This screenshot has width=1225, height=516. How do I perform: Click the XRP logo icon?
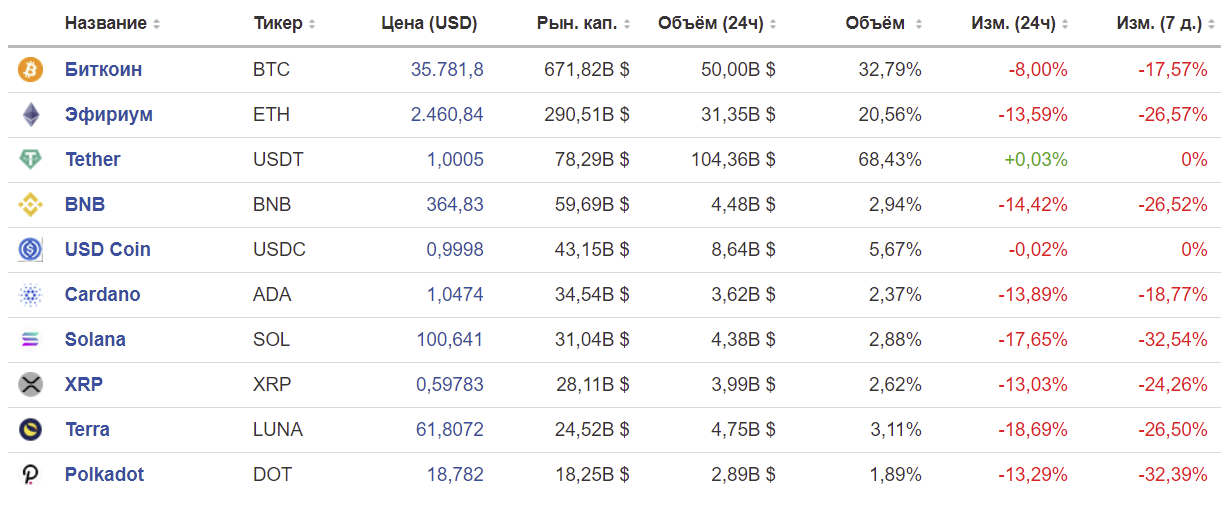(31, 385)
